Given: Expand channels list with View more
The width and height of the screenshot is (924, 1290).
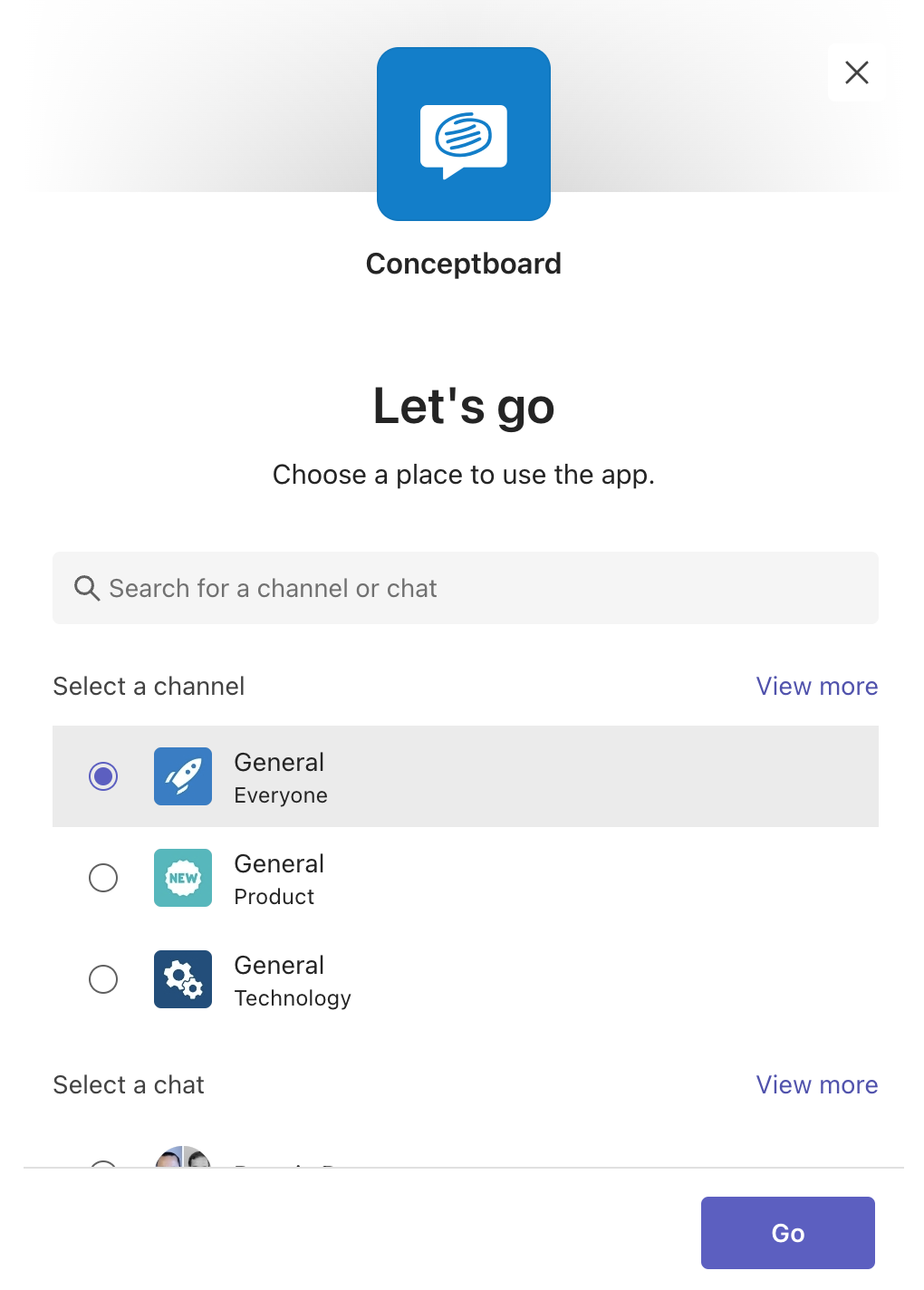Looking at the screenshot, I should click(x=817, y=686).
